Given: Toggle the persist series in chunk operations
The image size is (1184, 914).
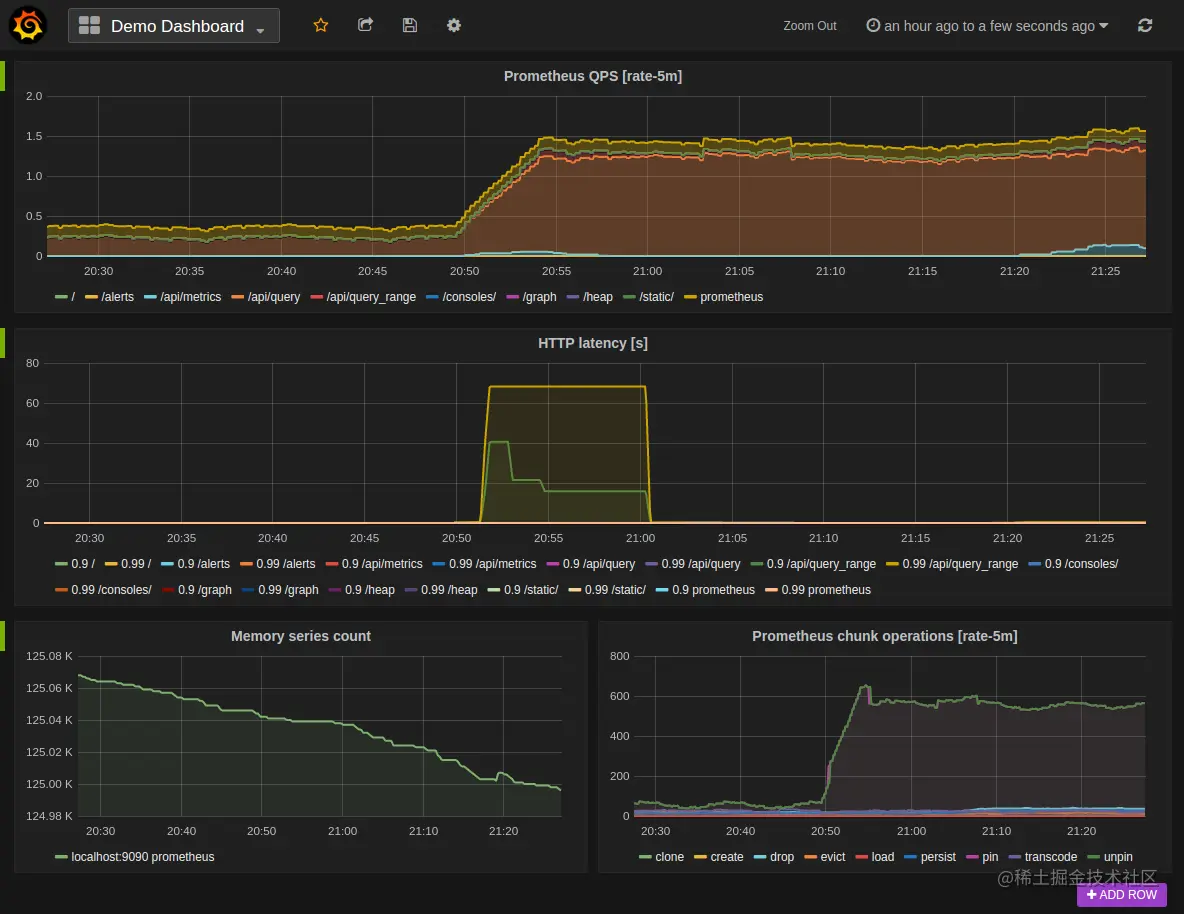Looking at the screenshot, I should [938, 857].
